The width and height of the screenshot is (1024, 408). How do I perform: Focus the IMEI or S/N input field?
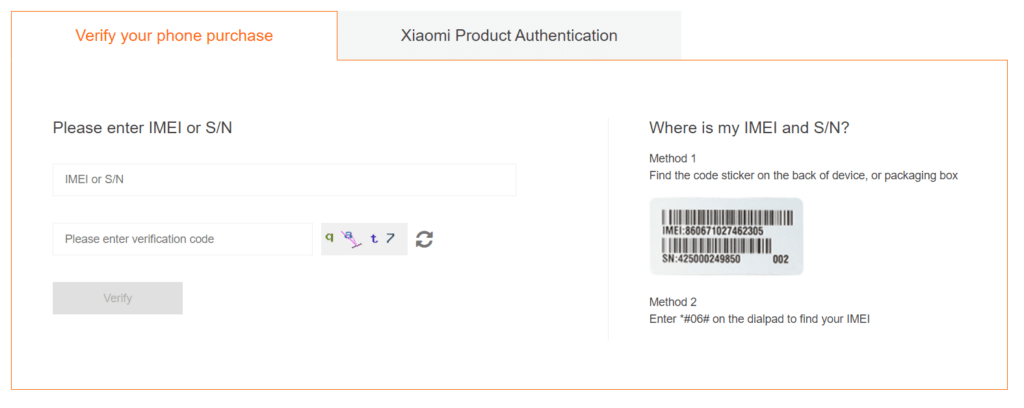pyautogui.click(x=284, y=180)
